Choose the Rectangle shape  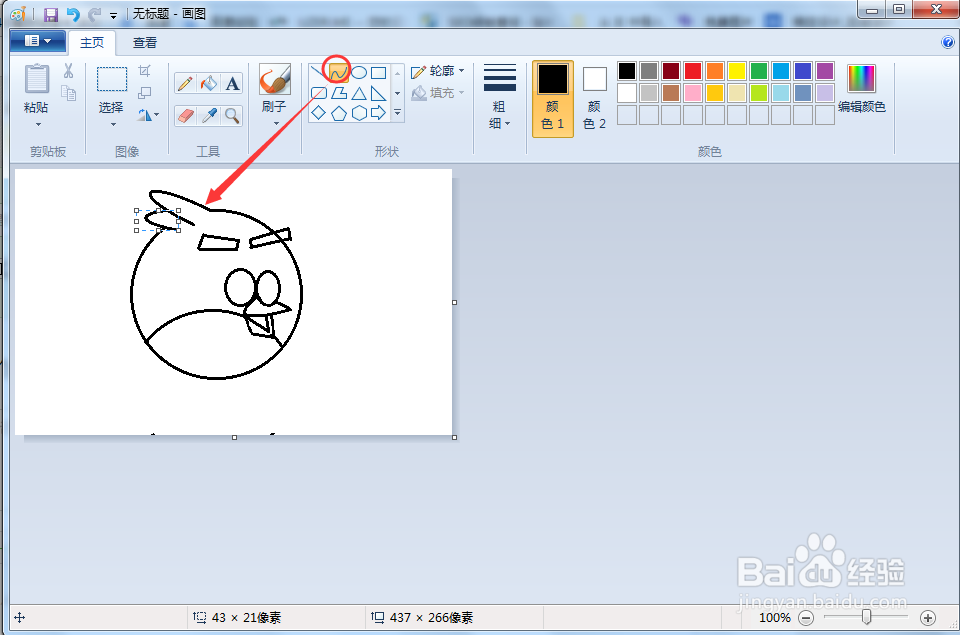(x=379, y=73)
